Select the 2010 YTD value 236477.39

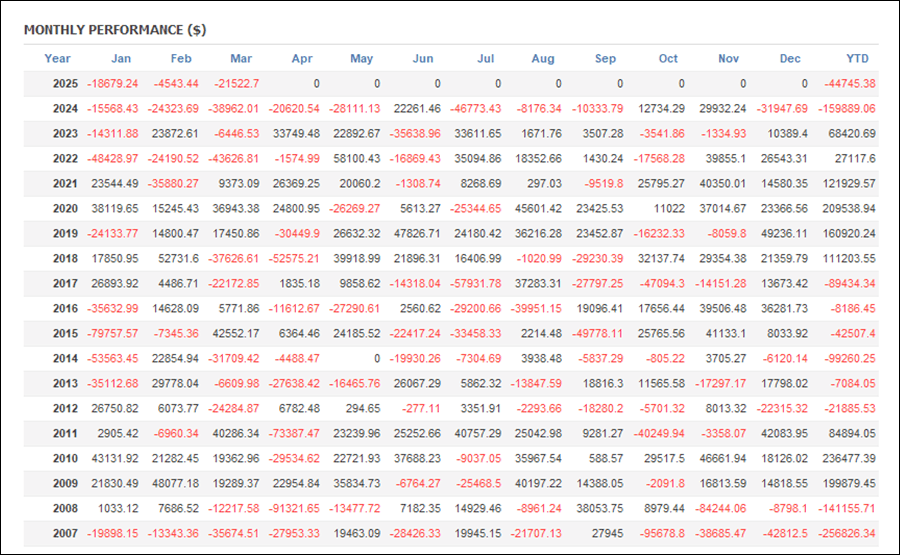click(x=849, y=459)
